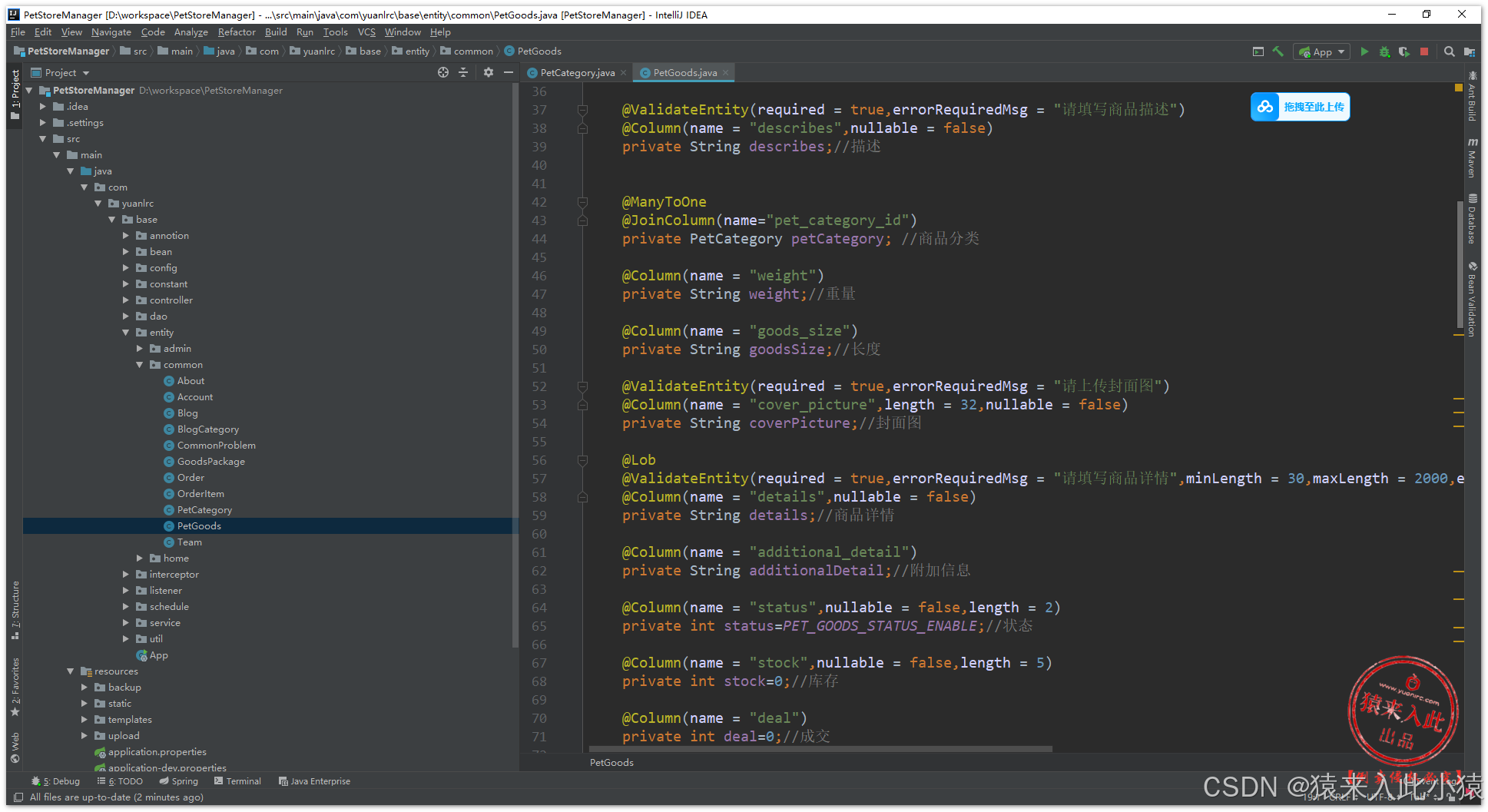1488x812 pixels.
Task: Open the 5: Debug tool window
Action: (55, 781)
